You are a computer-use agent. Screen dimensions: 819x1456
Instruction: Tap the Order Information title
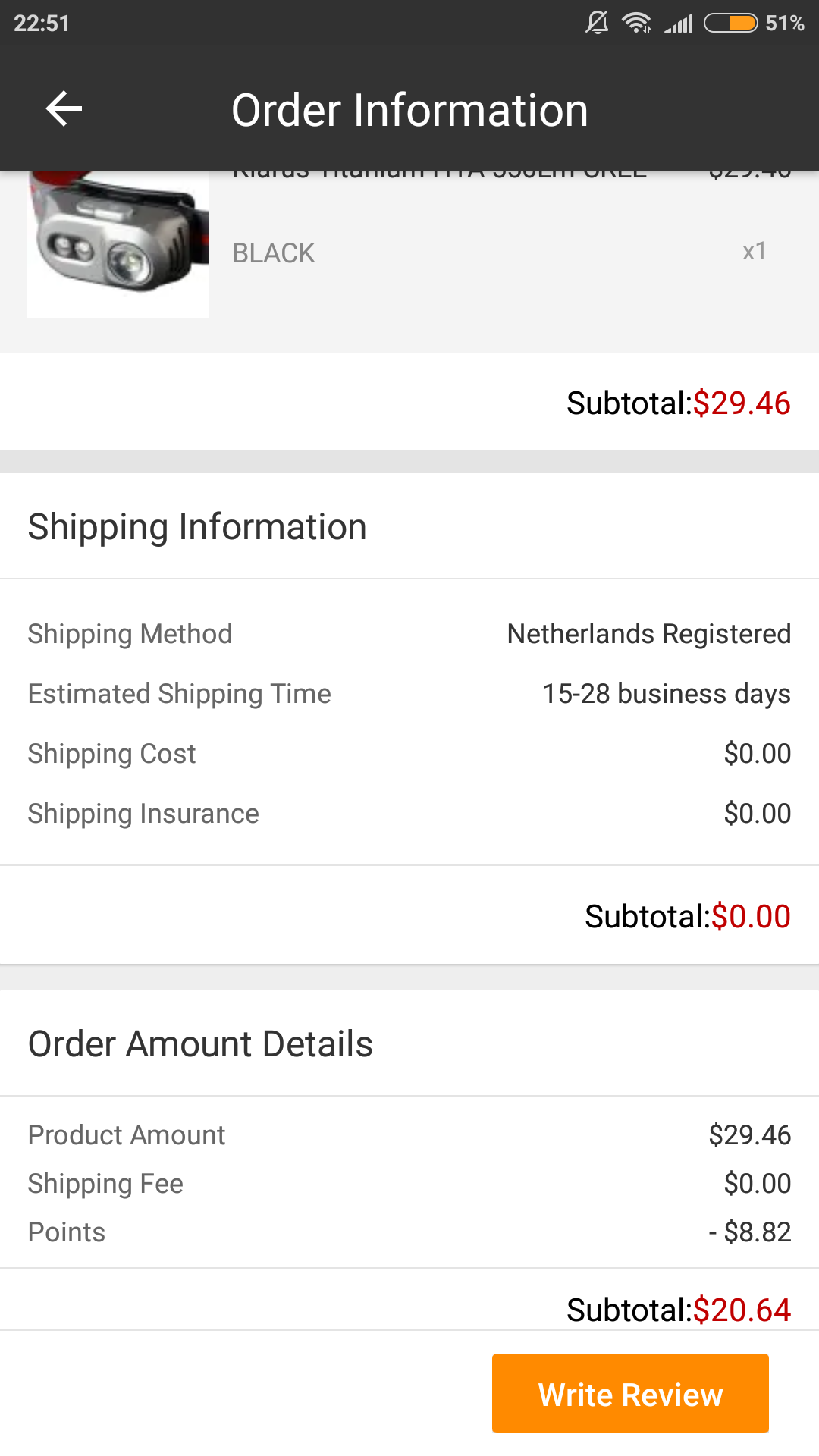[x=409, y=110]
